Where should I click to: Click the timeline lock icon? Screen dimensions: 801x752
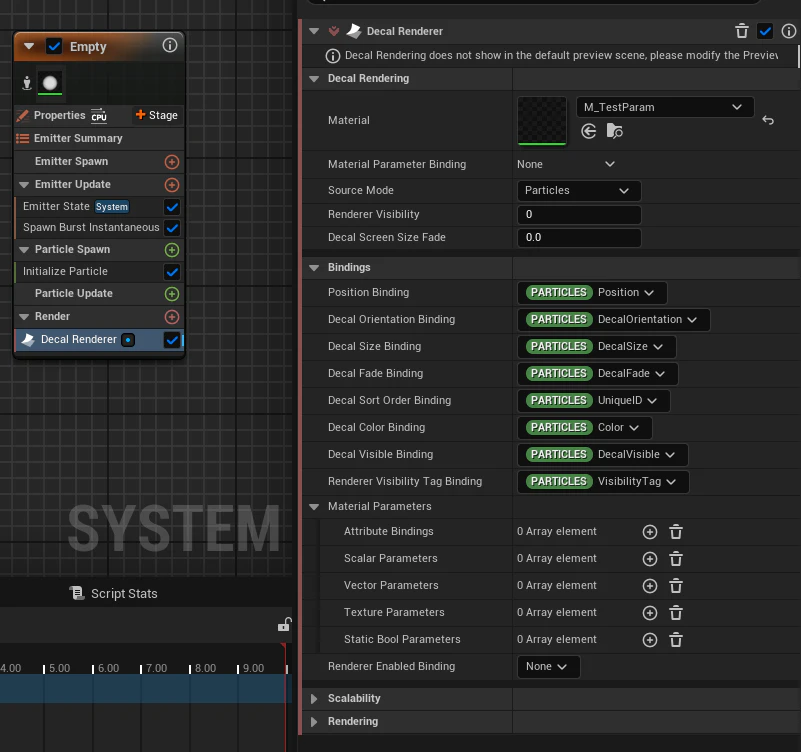click(x=285, y=624)
